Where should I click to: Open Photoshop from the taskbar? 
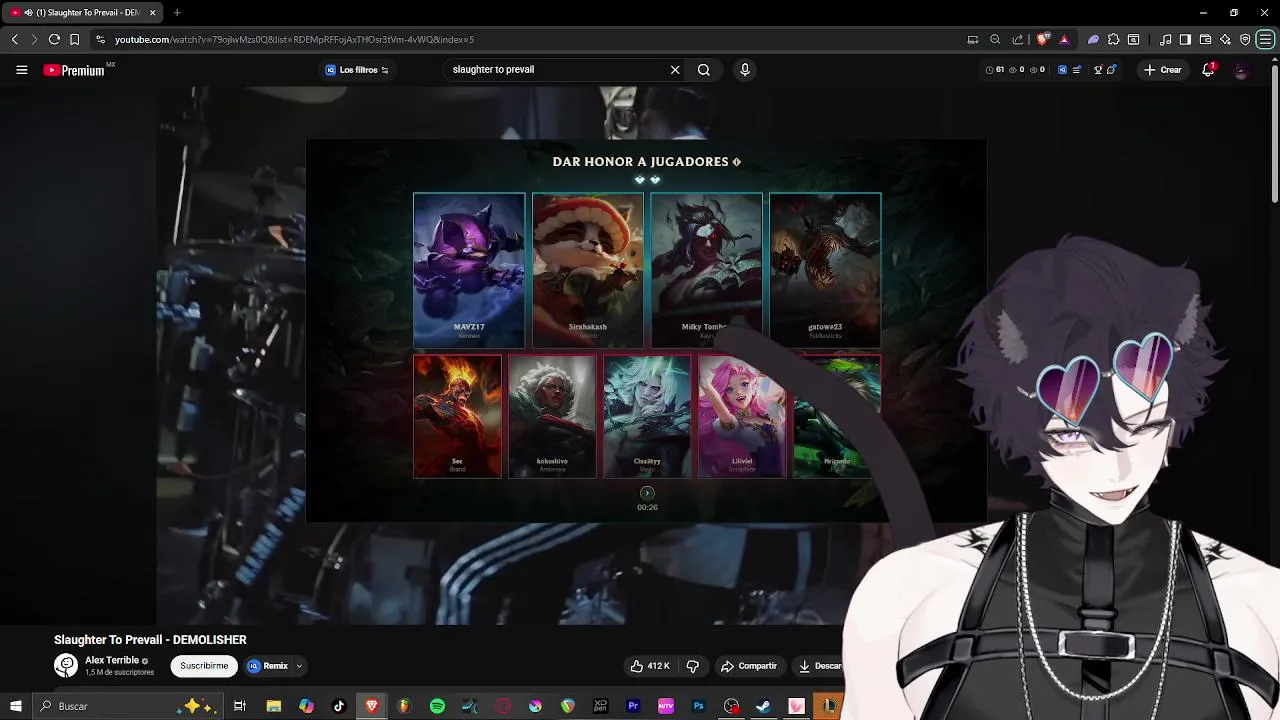(699, 706)
